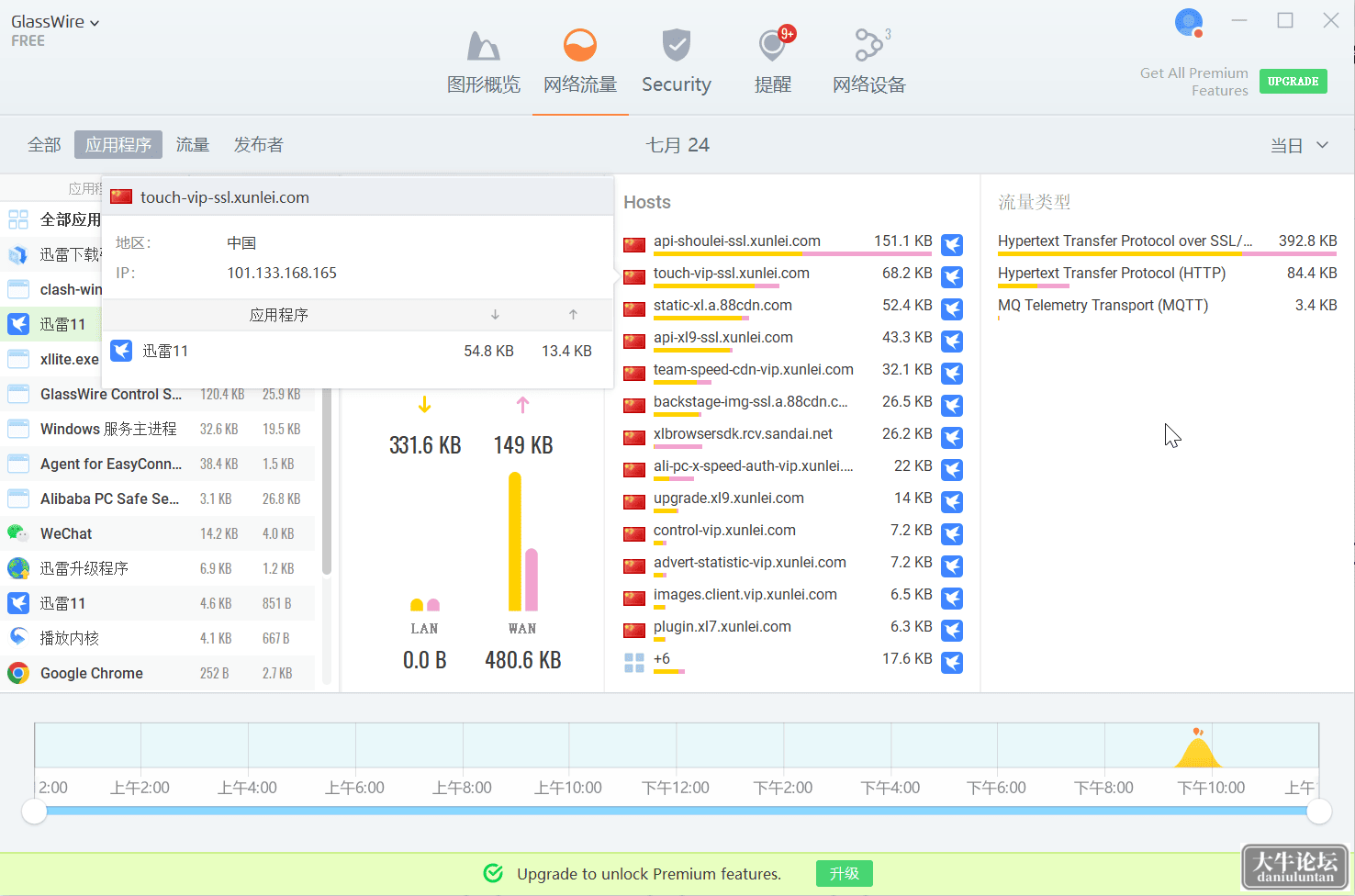Expand the +6 more hosts entry
The image size is (1355, 896).
793,662
